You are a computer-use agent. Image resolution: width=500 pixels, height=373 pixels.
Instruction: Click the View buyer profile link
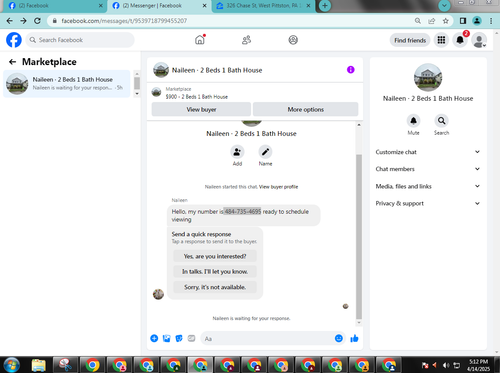[278, 187]
